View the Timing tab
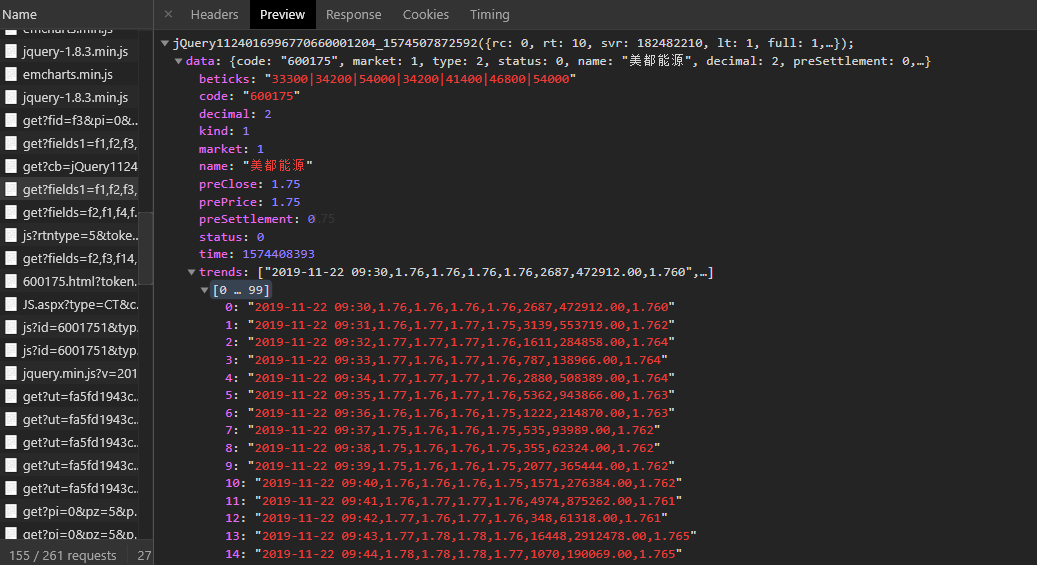The height and width of the screenshot is (565, 1037). pos(489,14)
